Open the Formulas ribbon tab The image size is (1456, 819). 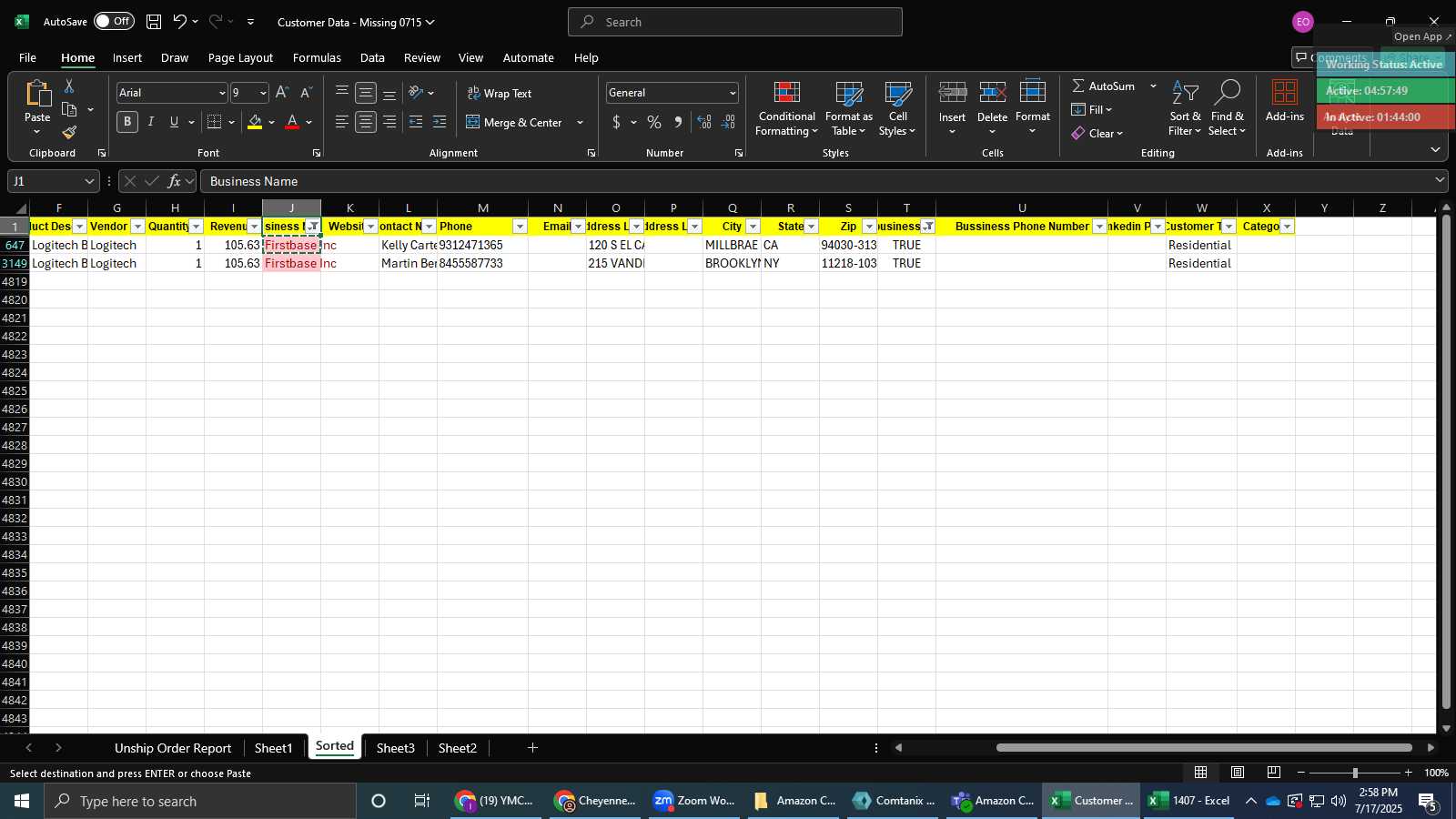coord(317,57)
